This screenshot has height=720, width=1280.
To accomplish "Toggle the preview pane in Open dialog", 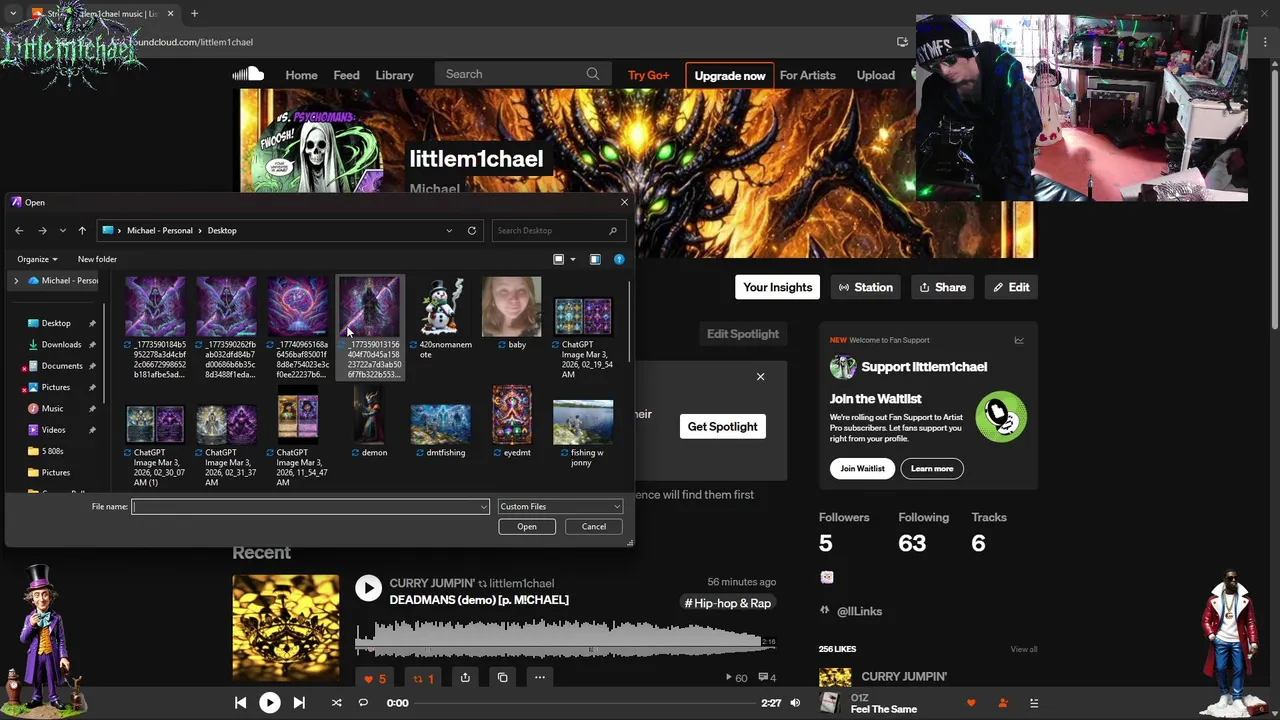I will (595, 259).
